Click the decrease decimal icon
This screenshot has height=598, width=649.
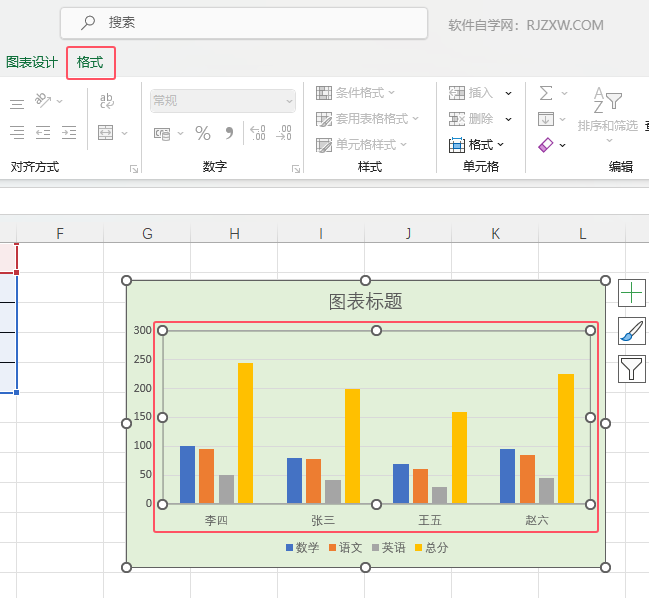(284, 133)
